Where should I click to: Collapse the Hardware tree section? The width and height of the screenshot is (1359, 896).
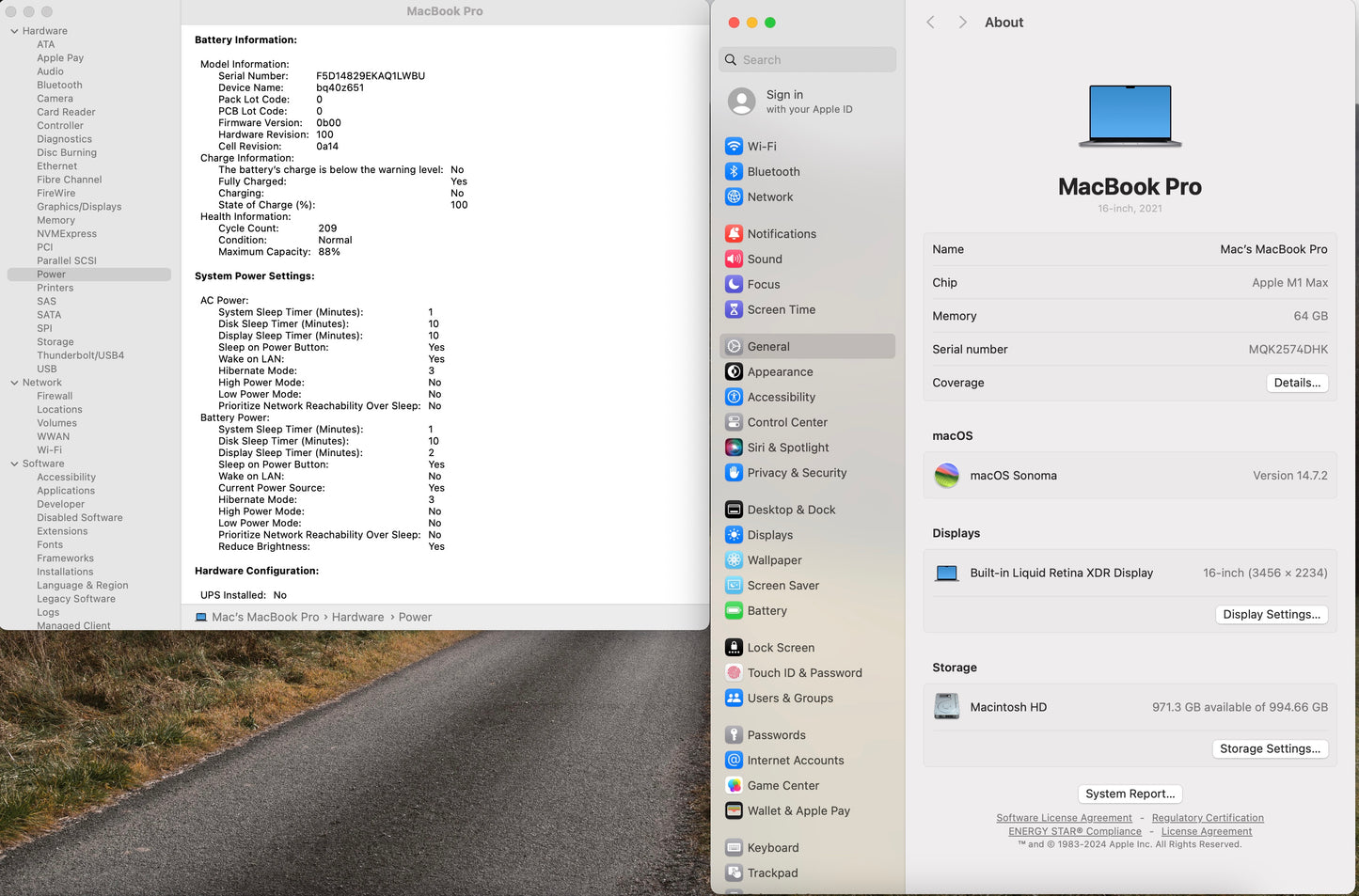(x=14, y=31)
